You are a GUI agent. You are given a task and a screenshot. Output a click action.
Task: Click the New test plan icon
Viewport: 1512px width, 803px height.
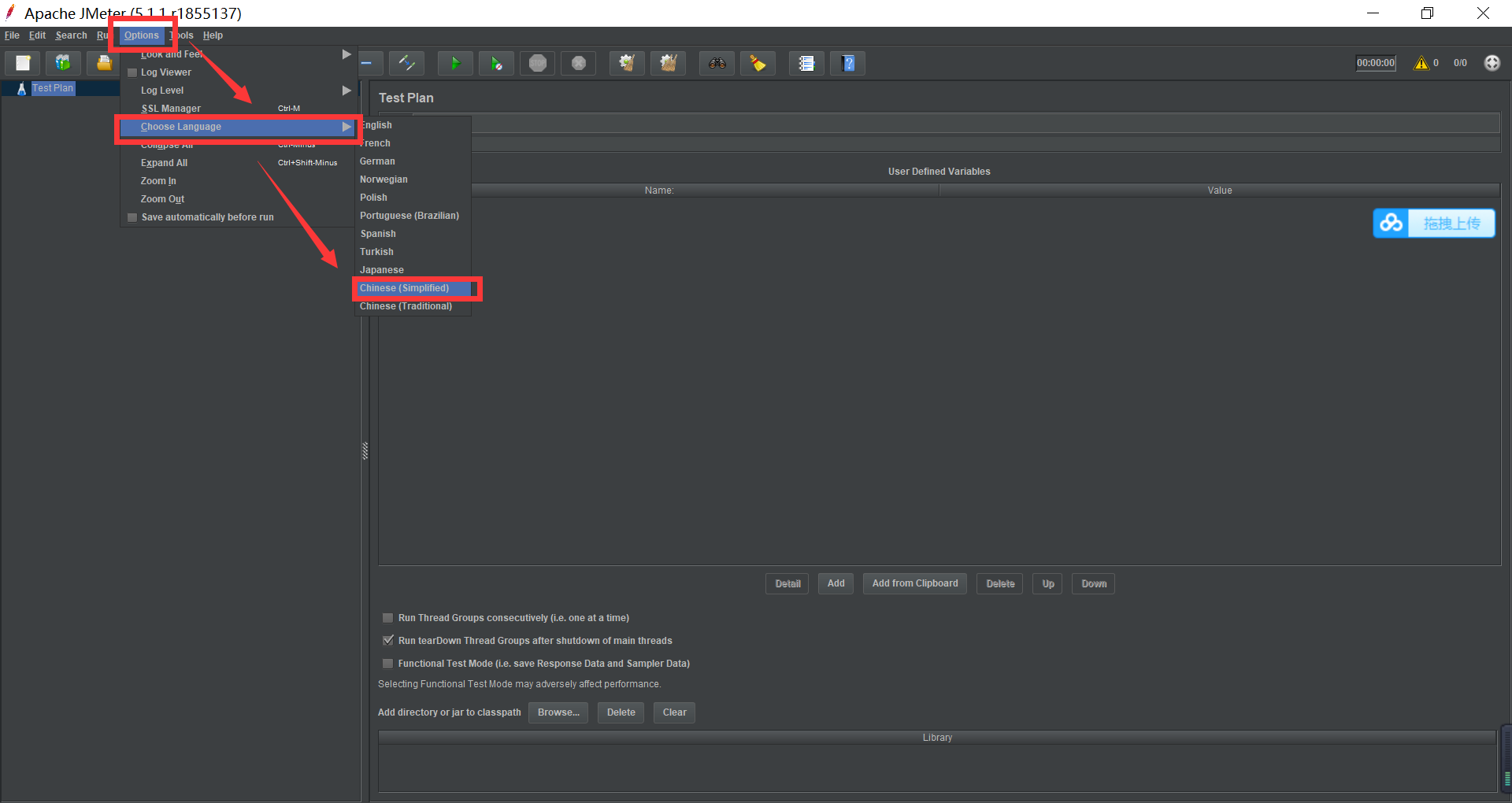(23, 63)
